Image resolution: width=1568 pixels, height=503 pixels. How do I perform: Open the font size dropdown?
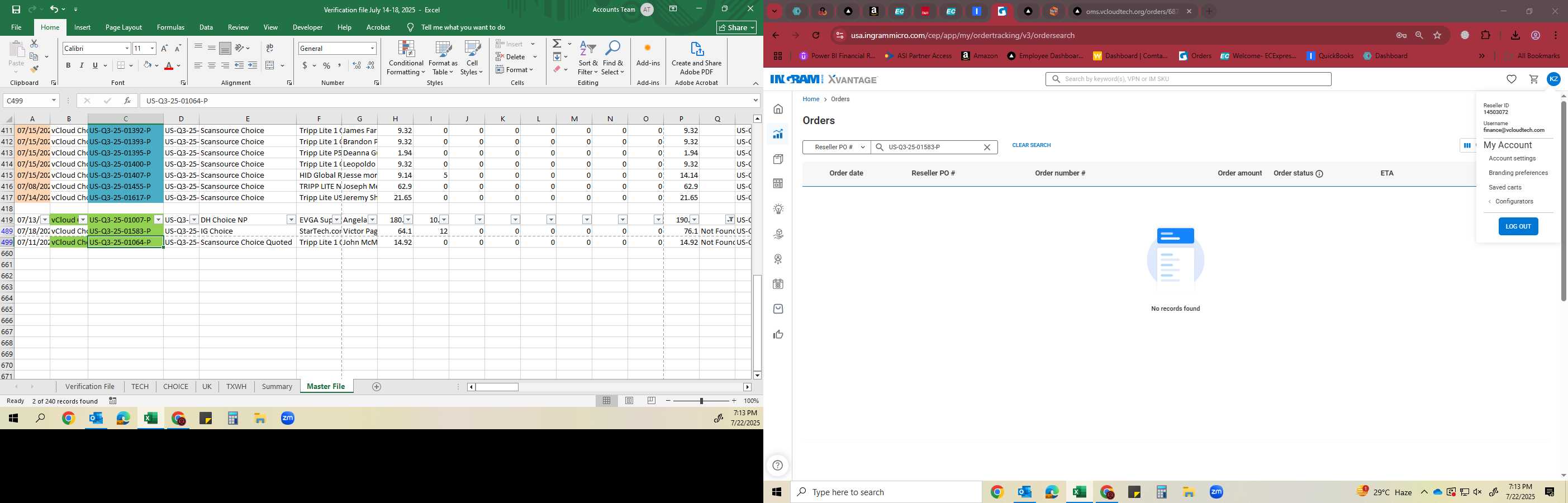pyautogui.click(x=152, y=48)
